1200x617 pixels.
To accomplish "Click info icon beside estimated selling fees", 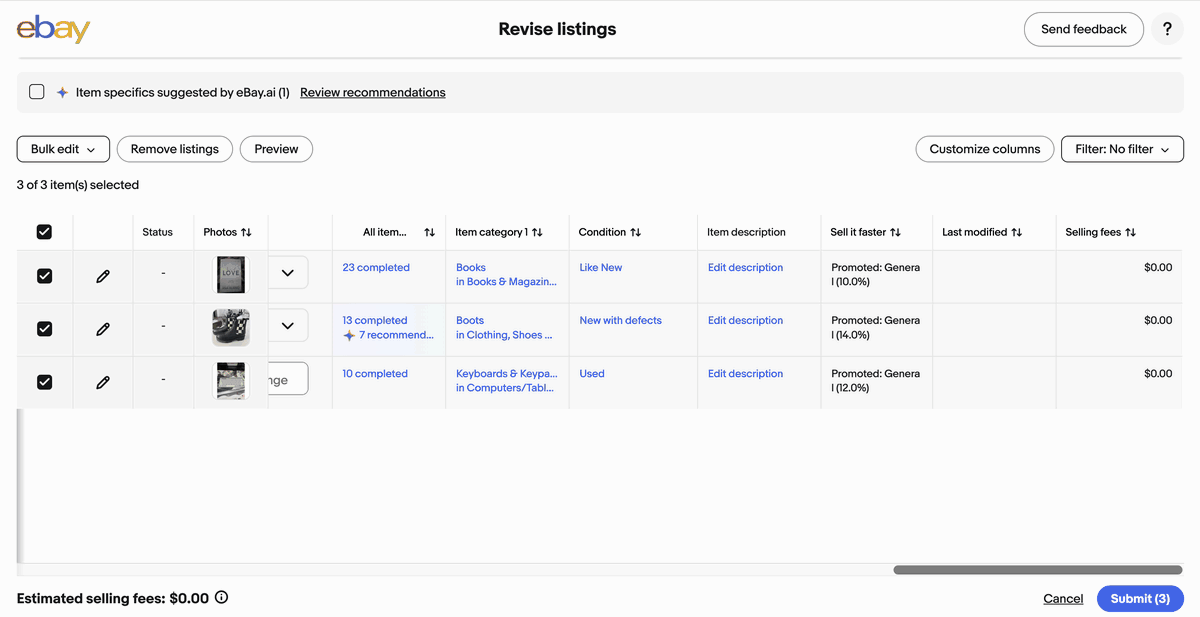I will coord(222,598).
